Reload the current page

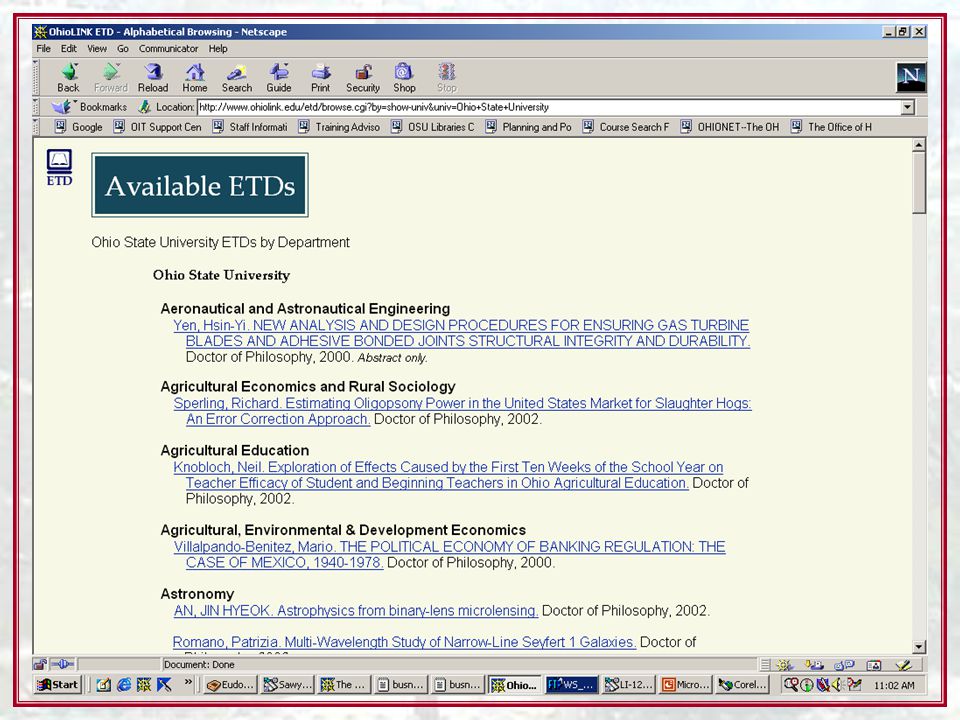pos(153,78)
